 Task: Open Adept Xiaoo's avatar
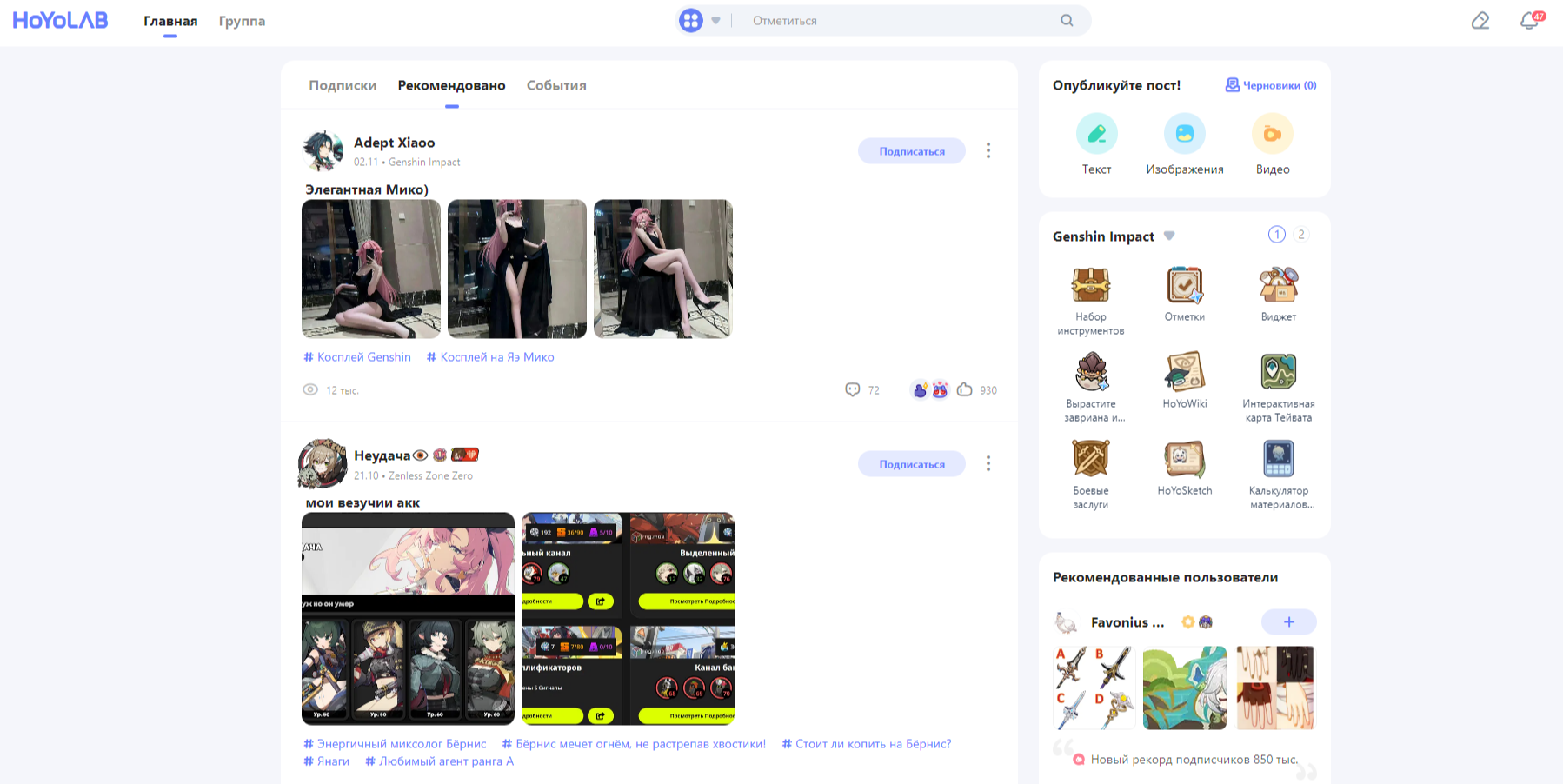[323, 150]
